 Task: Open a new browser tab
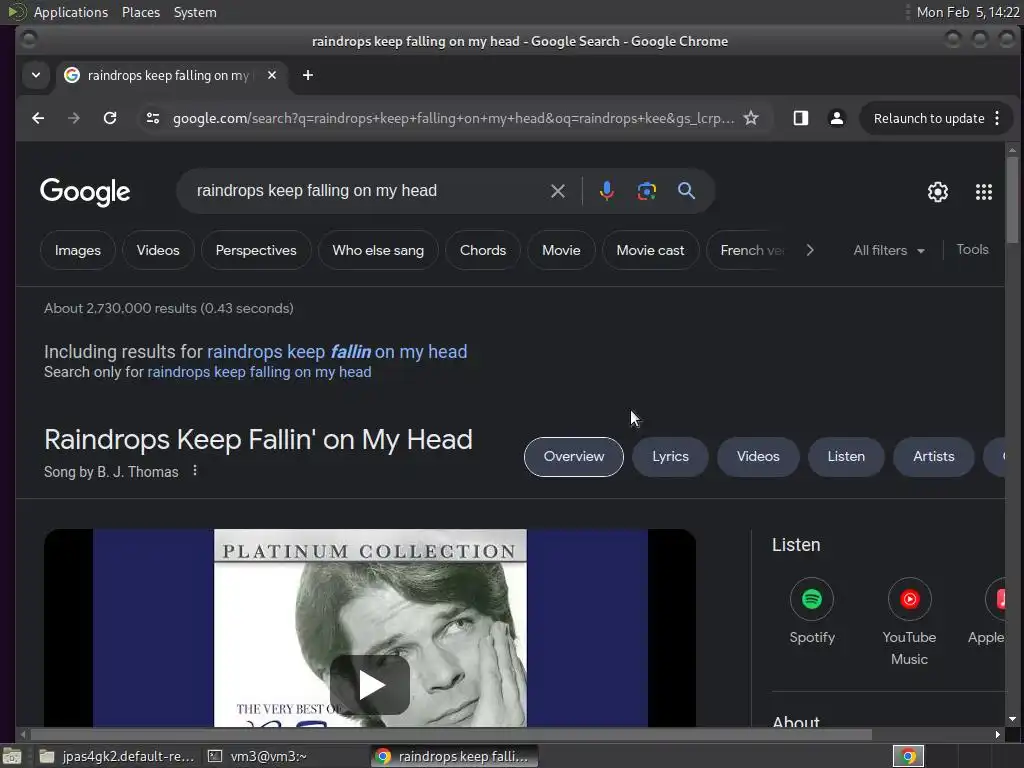(x=308, y=75)
